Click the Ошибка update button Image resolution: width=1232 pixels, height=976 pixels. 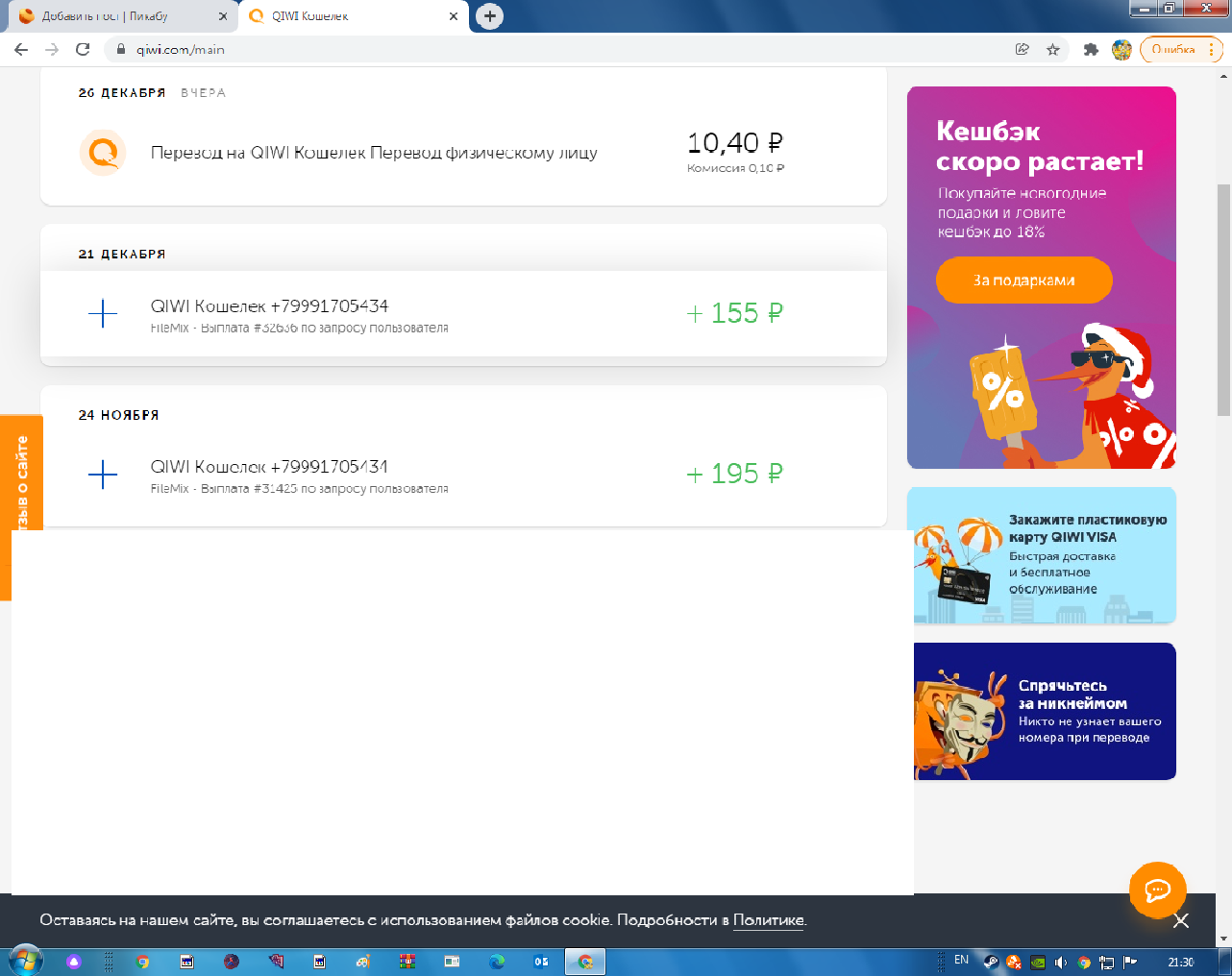coord(1173,49)
